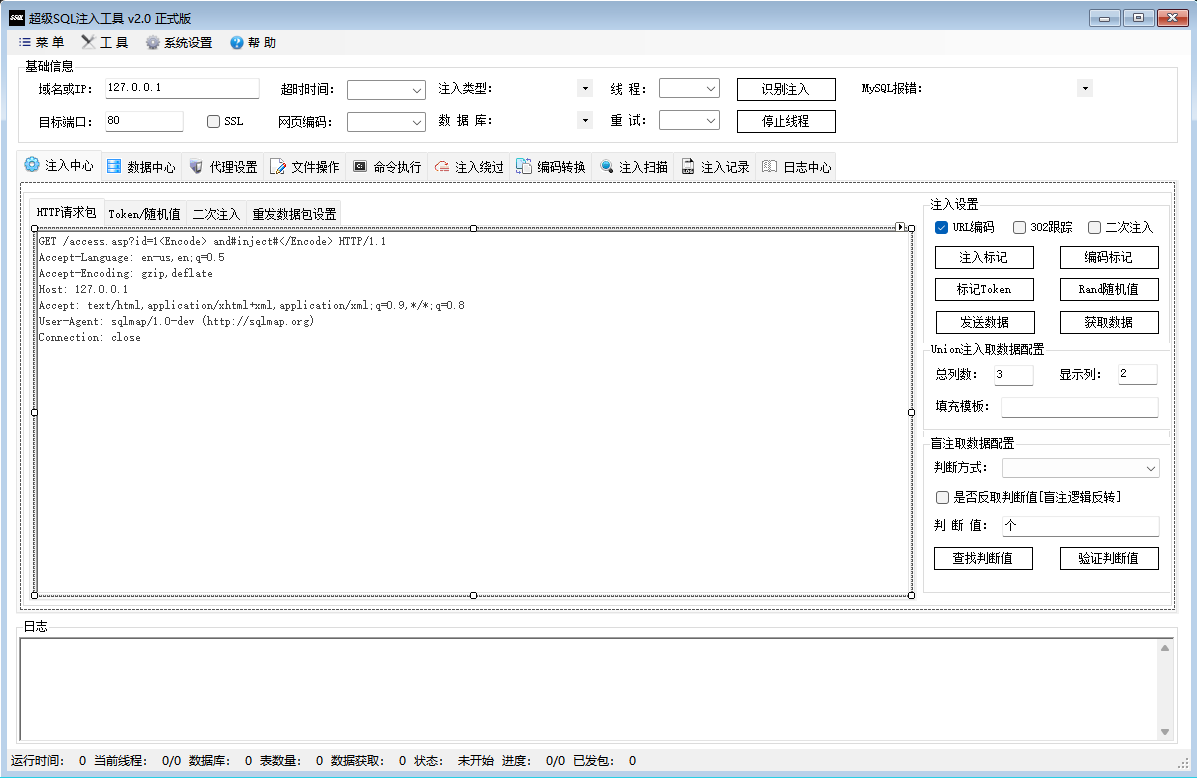The height and width of the screenshot is (778, 1197).
Task: Click the 总列数 input field
Action: click(1014, 375)
